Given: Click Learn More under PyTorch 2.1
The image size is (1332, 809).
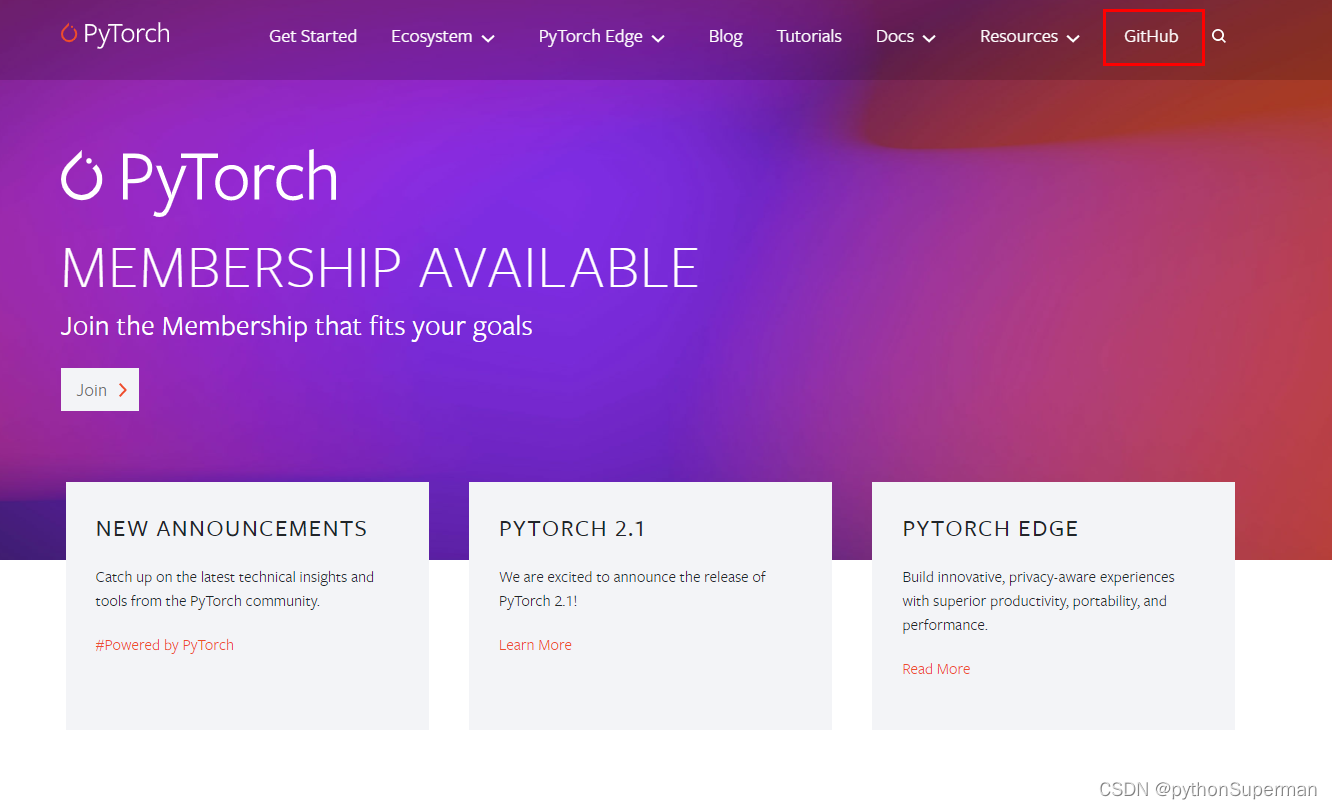Looking at the screenshot, I should [535, 645].
